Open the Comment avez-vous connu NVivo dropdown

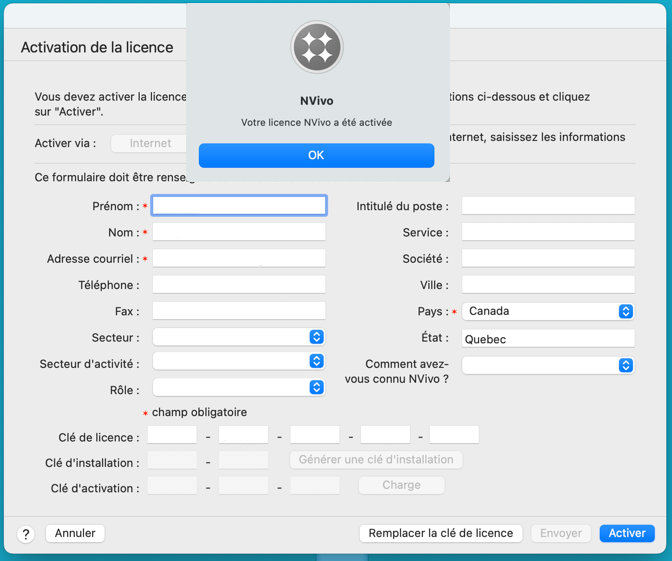(x=548, y=365)
